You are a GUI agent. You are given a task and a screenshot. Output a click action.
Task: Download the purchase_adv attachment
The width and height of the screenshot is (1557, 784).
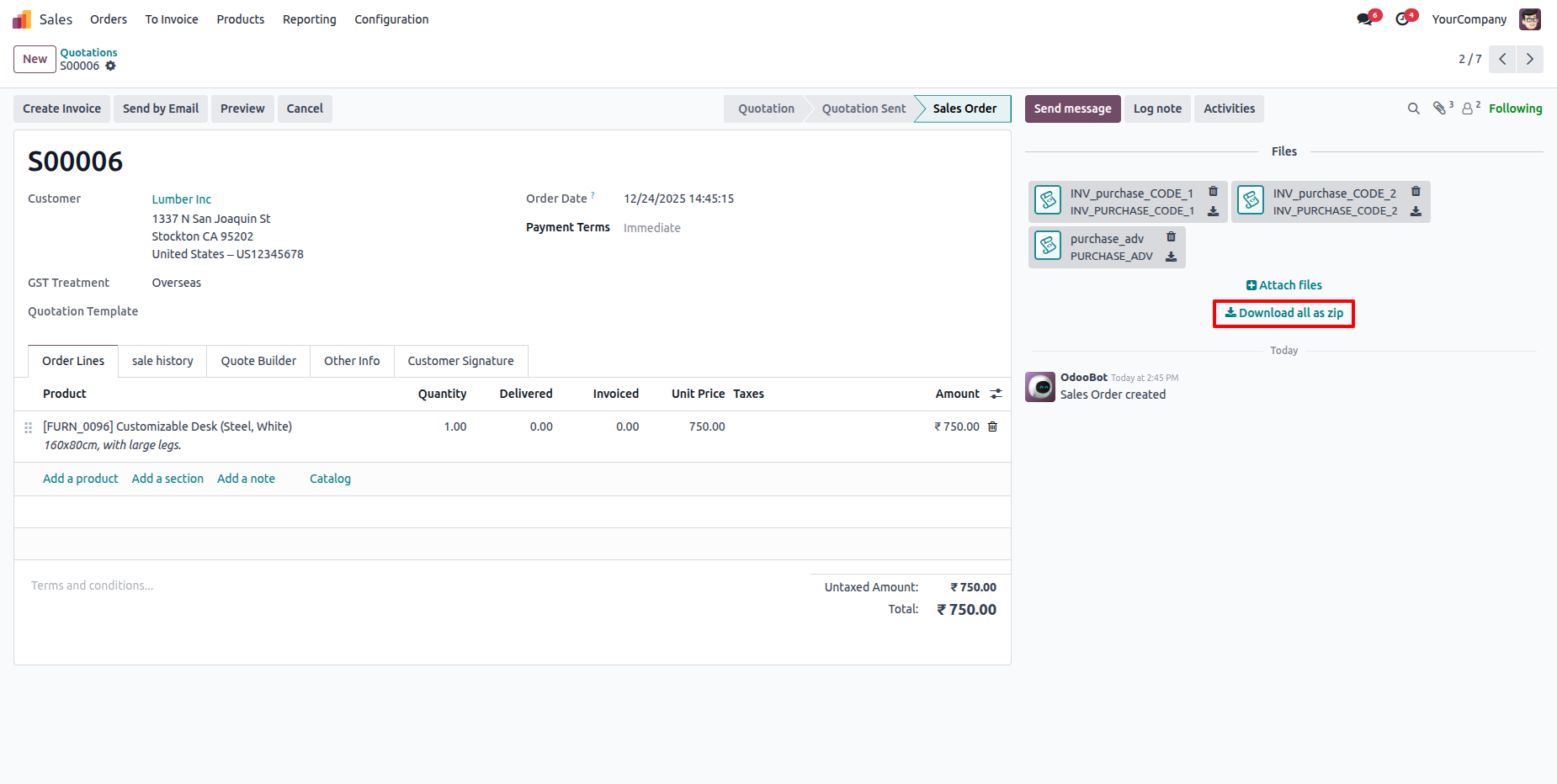(1171, 257)
